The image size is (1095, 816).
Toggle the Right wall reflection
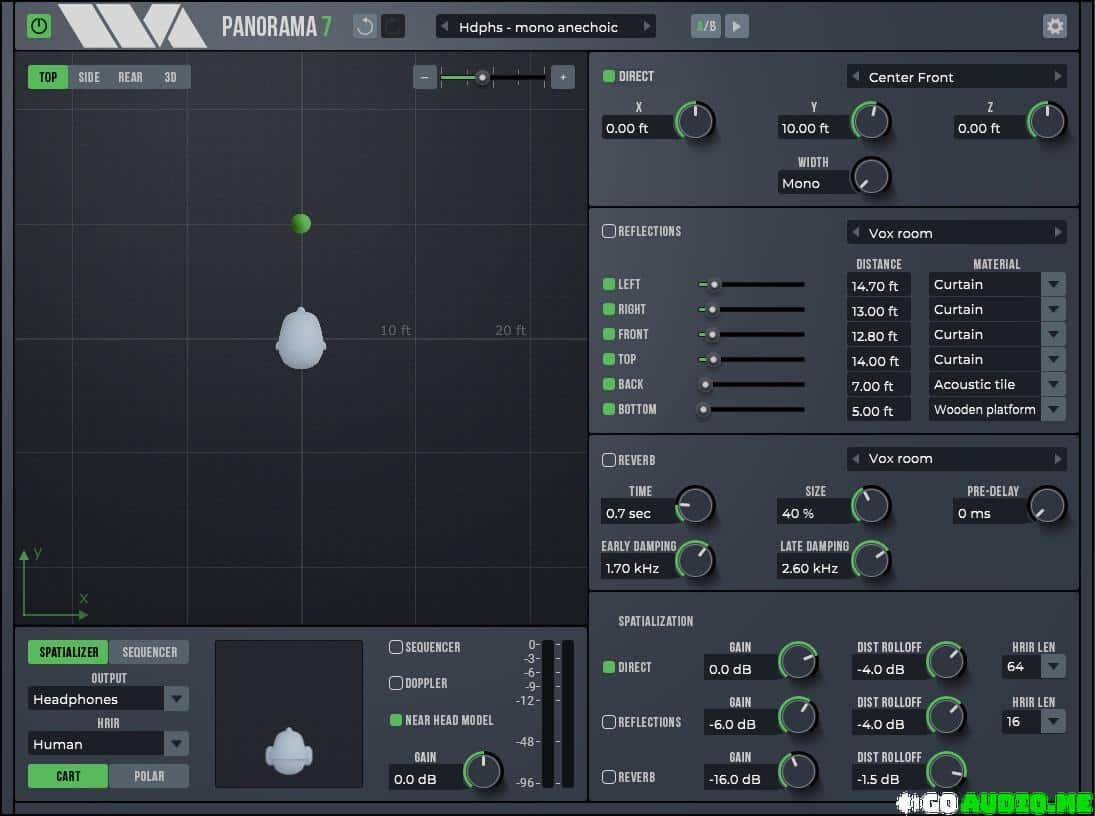[x=609, y=309]
